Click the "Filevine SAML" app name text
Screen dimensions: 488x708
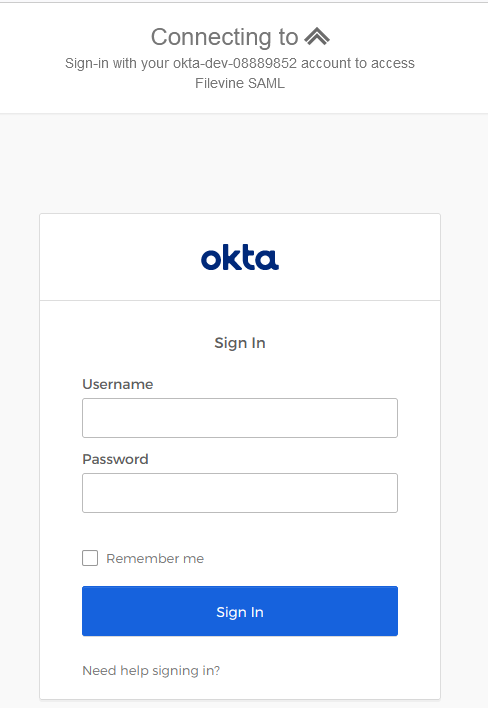pos(240,84)
